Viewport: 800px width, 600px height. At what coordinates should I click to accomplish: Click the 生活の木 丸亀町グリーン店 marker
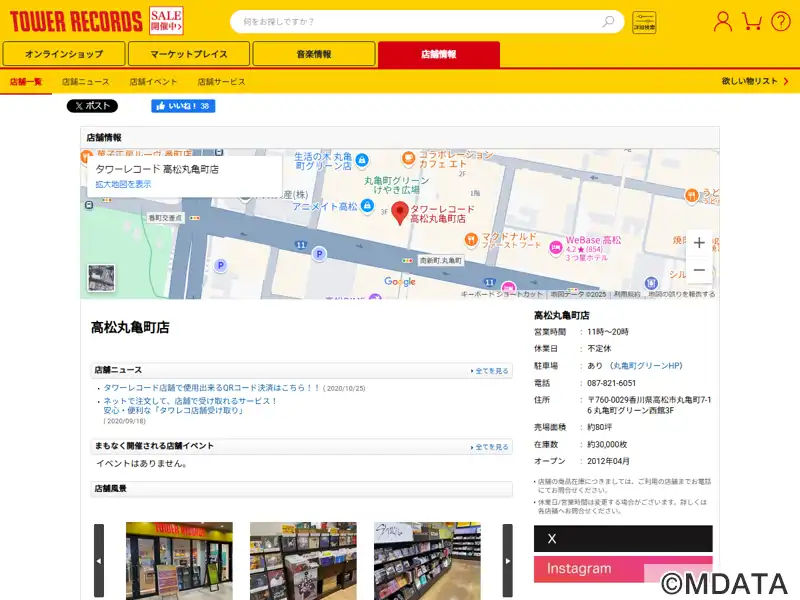[x=362, y=160]
